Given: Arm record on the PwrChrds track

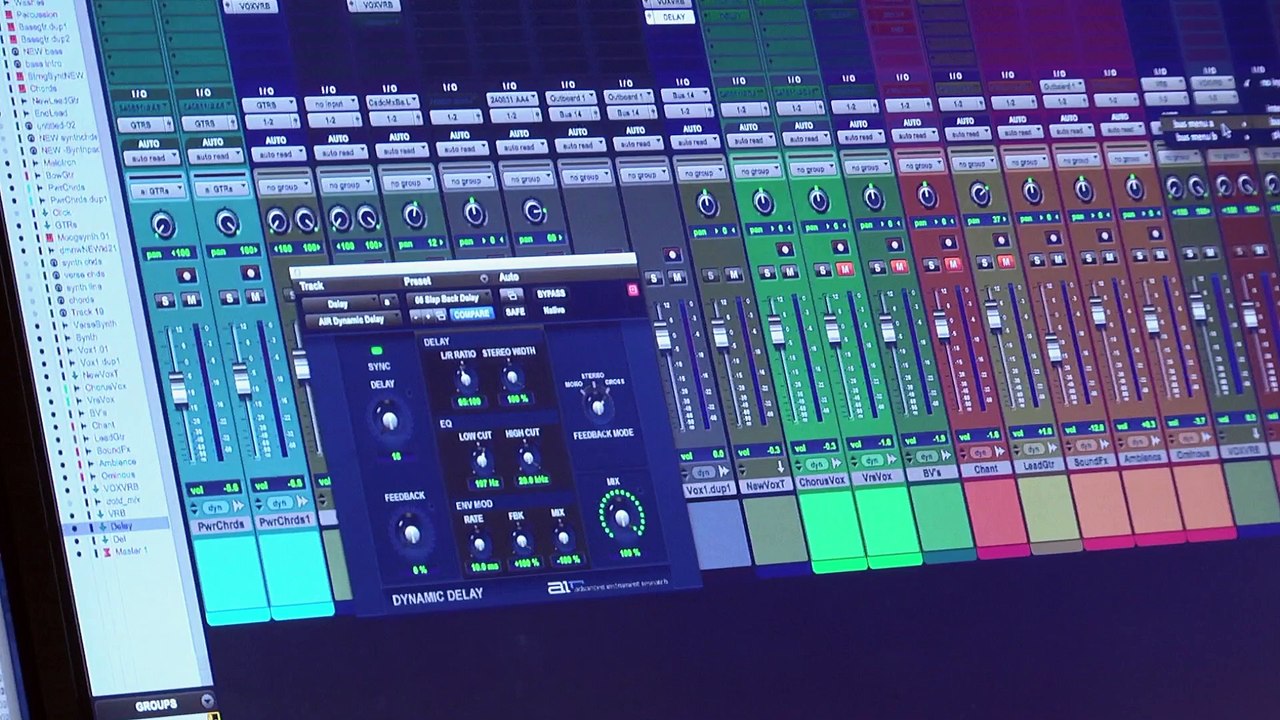Looking at the screenshot, I should point(186,276).
